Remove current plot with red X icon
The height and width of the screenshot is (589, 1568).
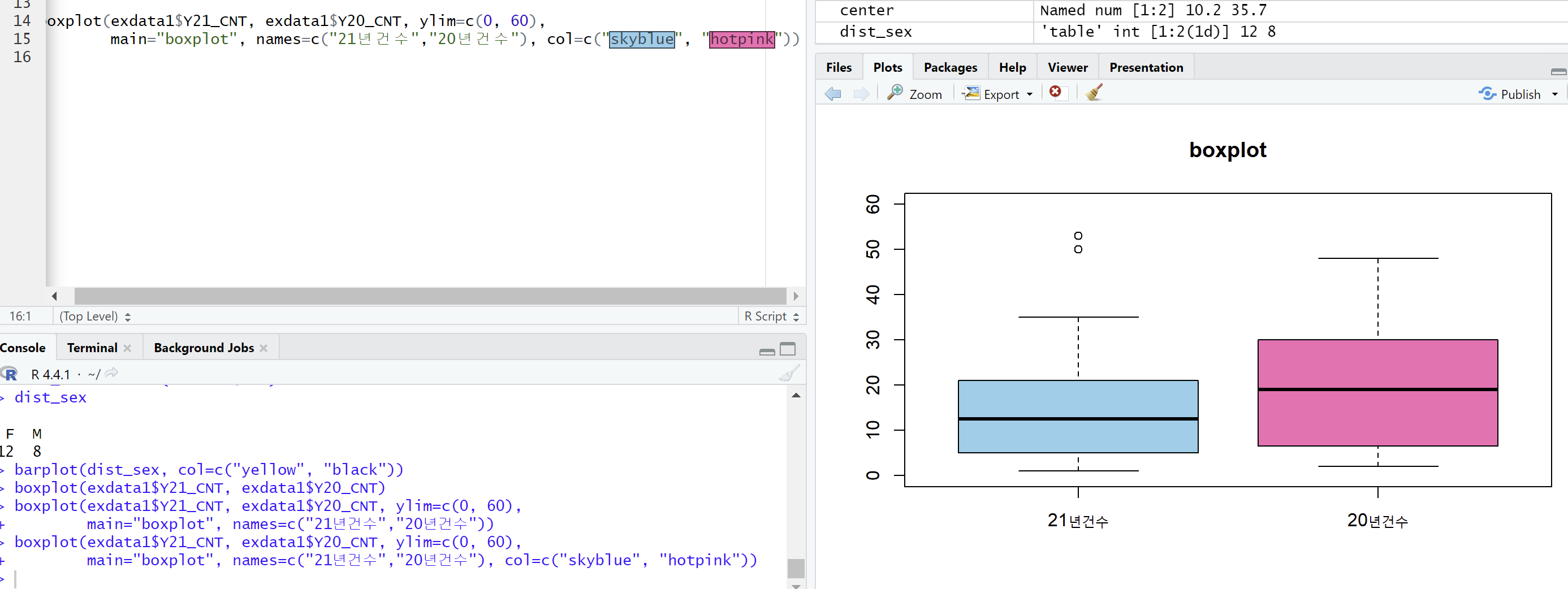(x=1056, y=92)
